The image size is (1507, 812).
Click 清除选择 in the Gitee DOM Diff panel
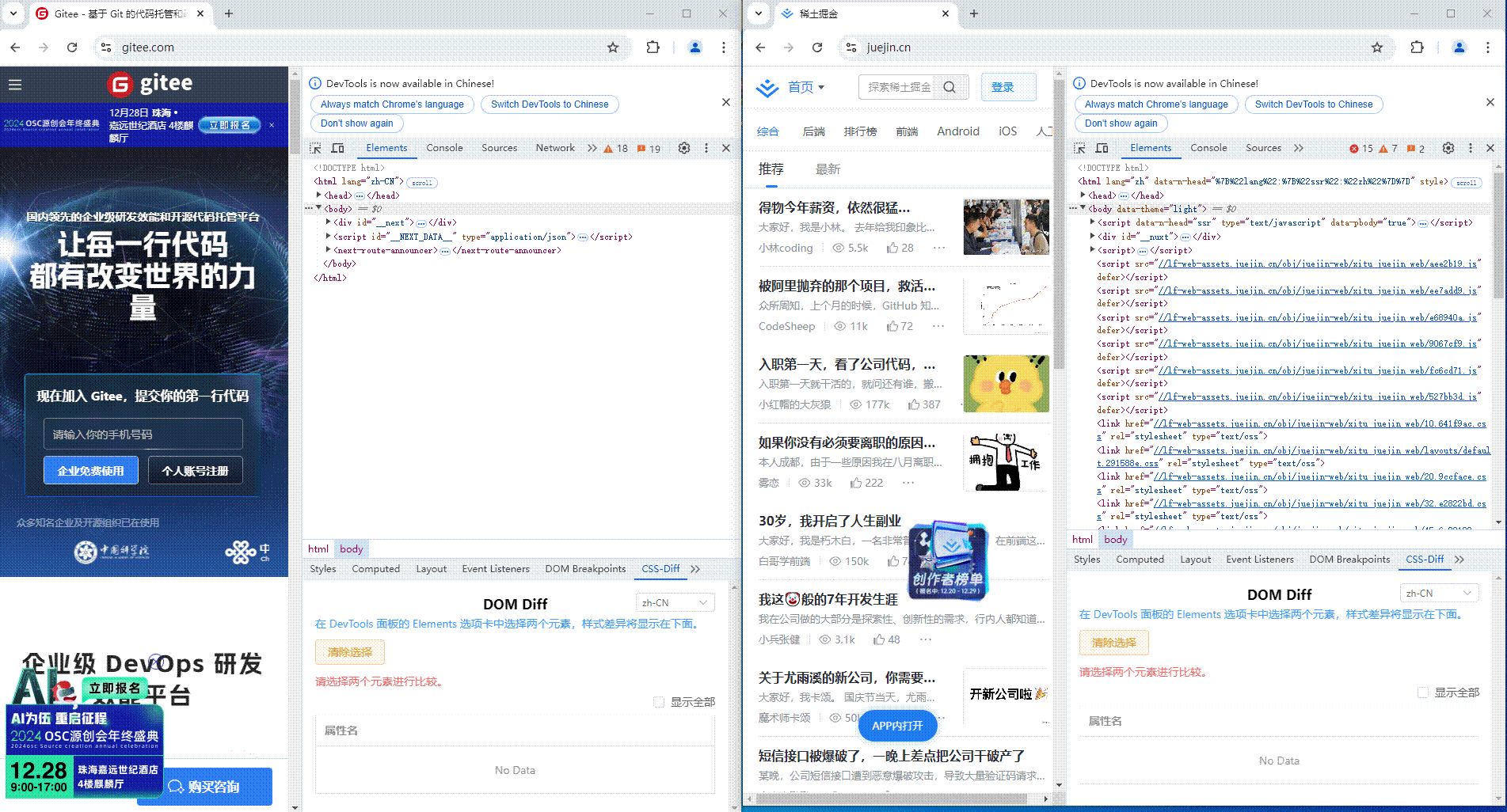coord(350,652)
